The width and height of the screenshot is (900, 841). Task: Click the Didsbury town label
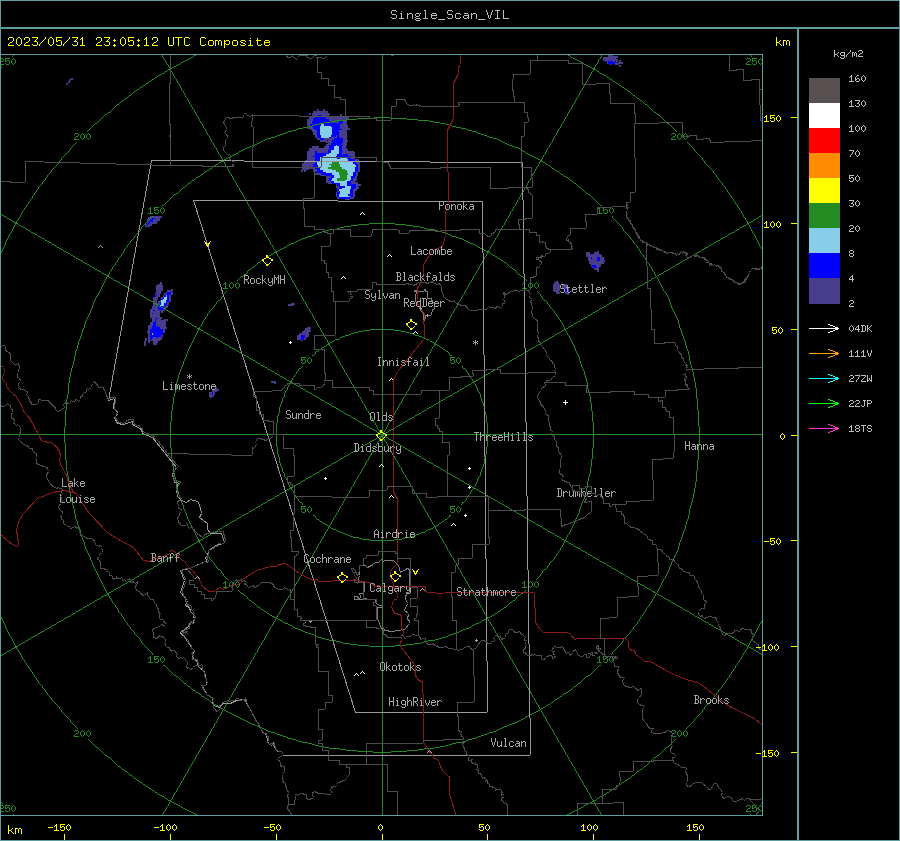377,448
